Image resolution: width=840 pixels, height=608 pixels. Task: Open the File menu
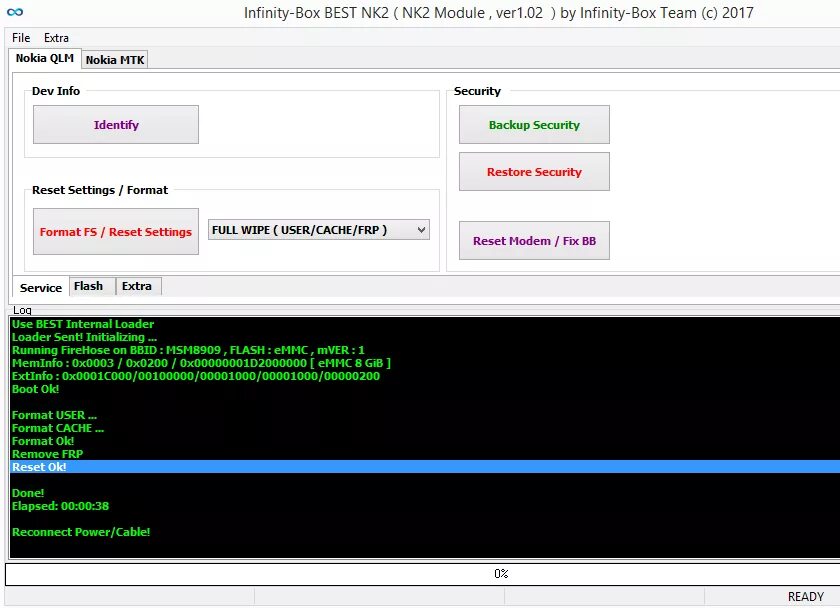pos(21,38)
